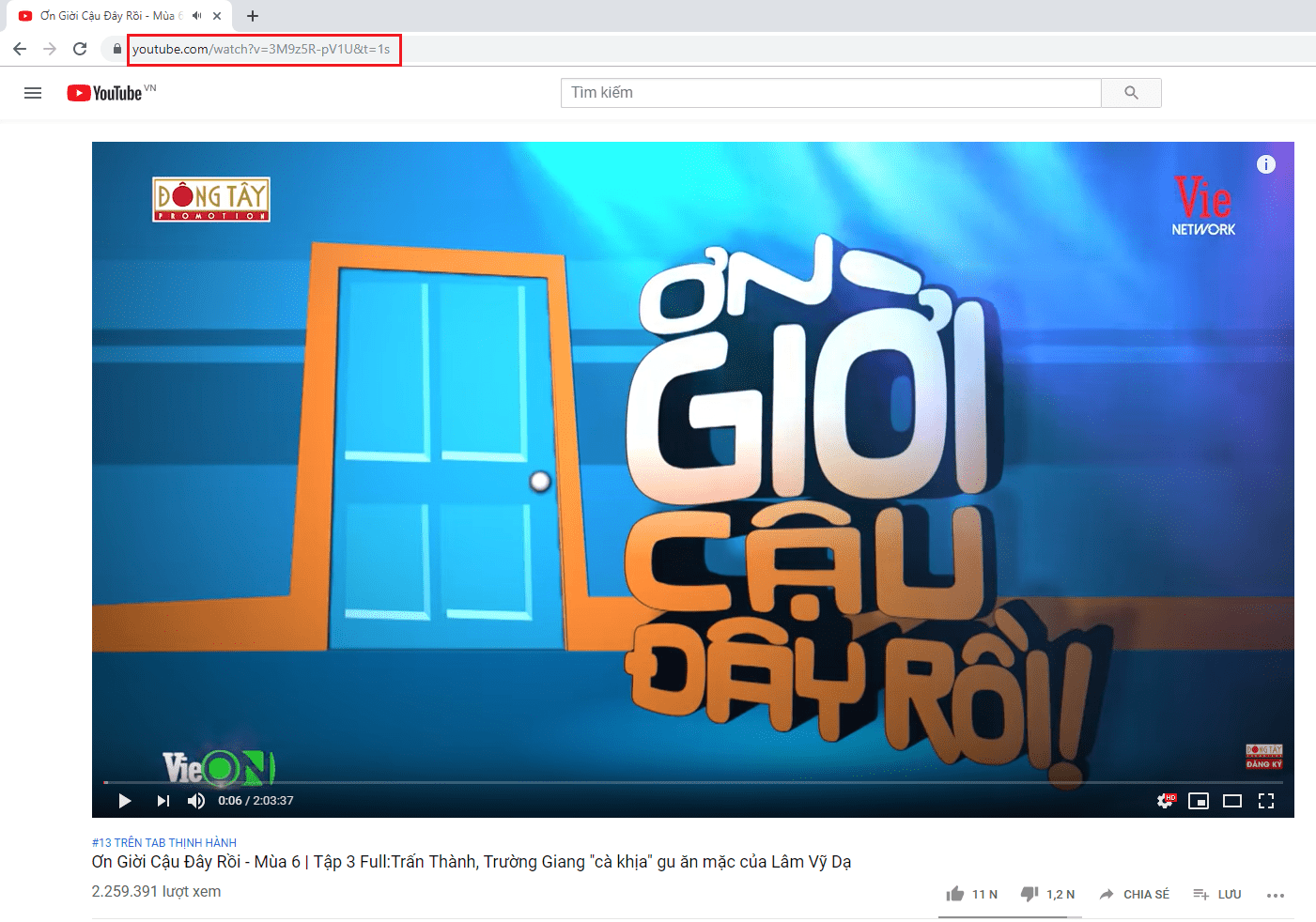
Task: Close the Ơn Giời Cậu Đây Rồi tab
Action: coord(217,16)
